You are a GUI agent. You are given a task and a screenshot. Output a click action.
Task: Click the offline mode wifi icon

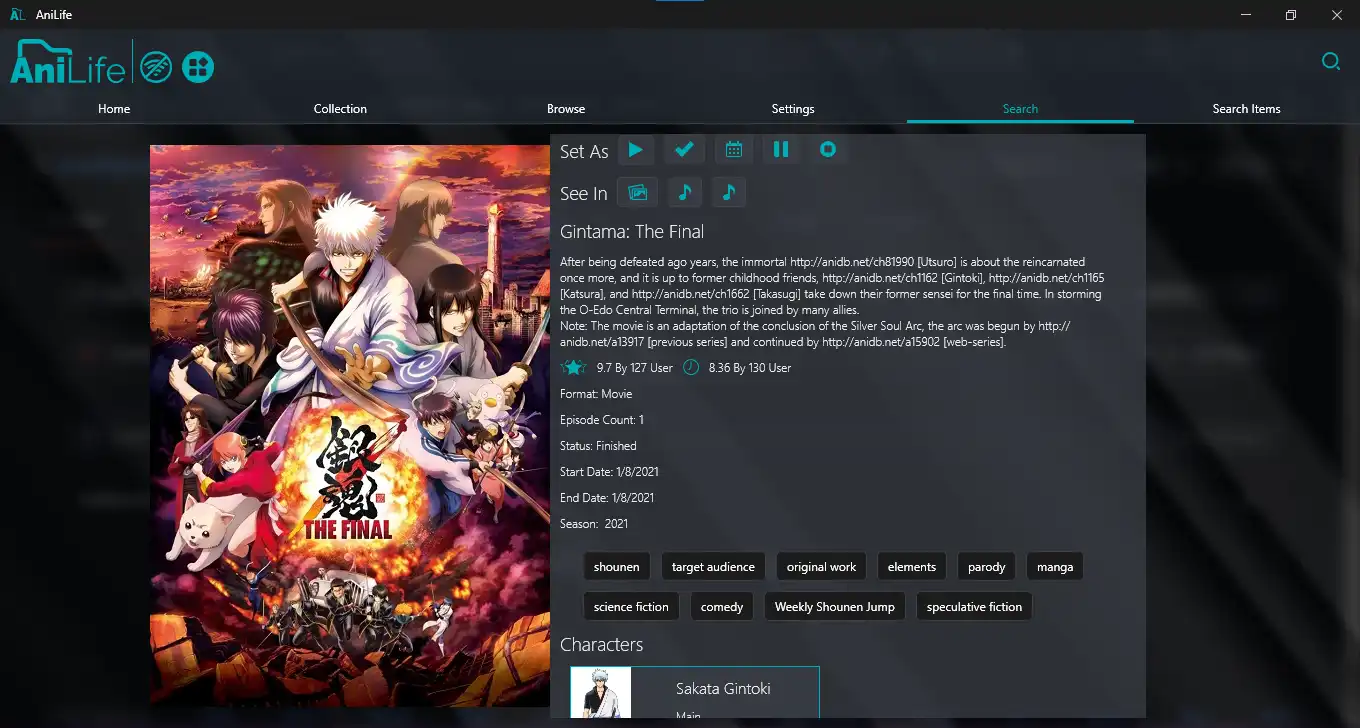(157, 67)
